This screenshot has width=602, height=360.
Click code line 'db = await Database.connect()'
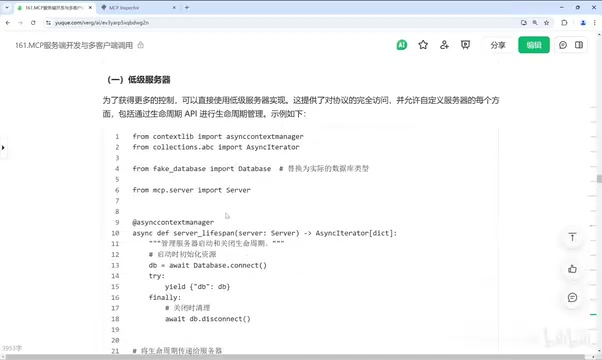pos(207,265)
